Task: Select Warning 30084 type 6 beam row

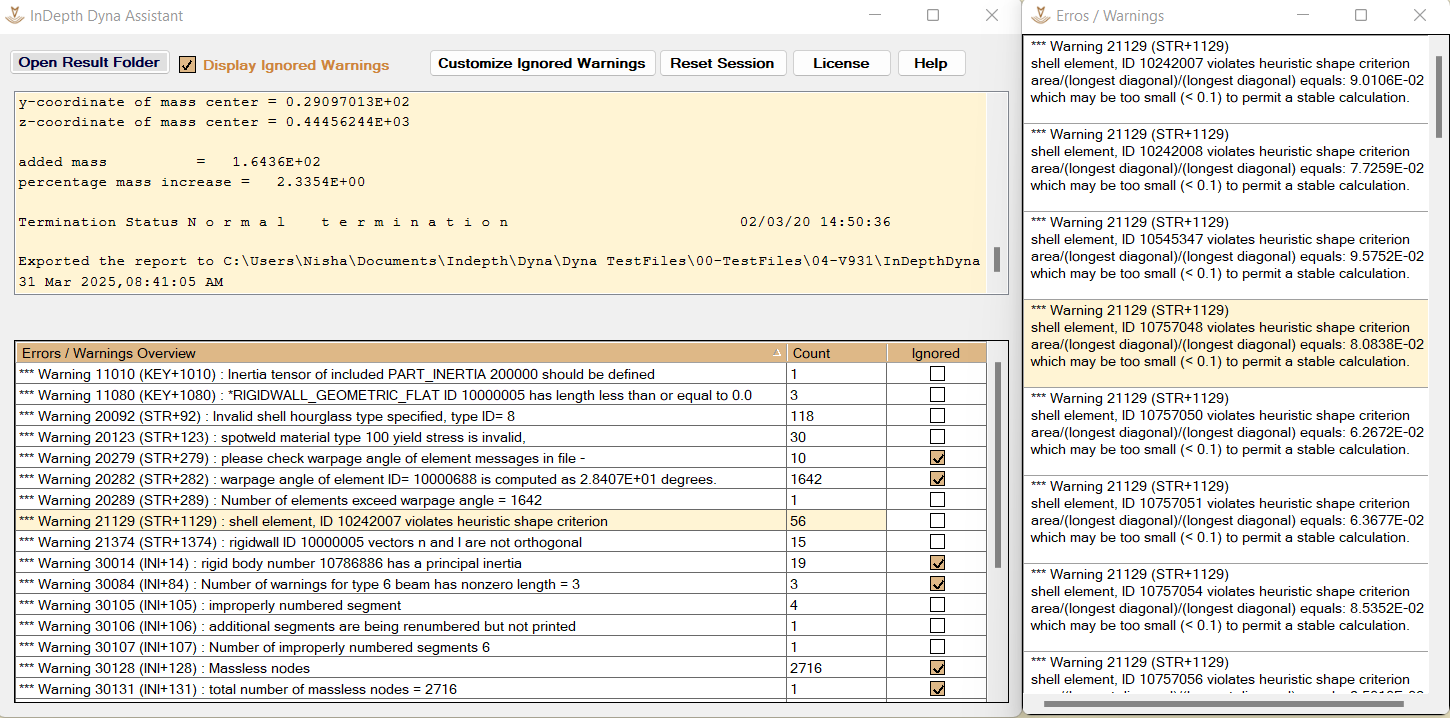Action: tap(501, 584)
